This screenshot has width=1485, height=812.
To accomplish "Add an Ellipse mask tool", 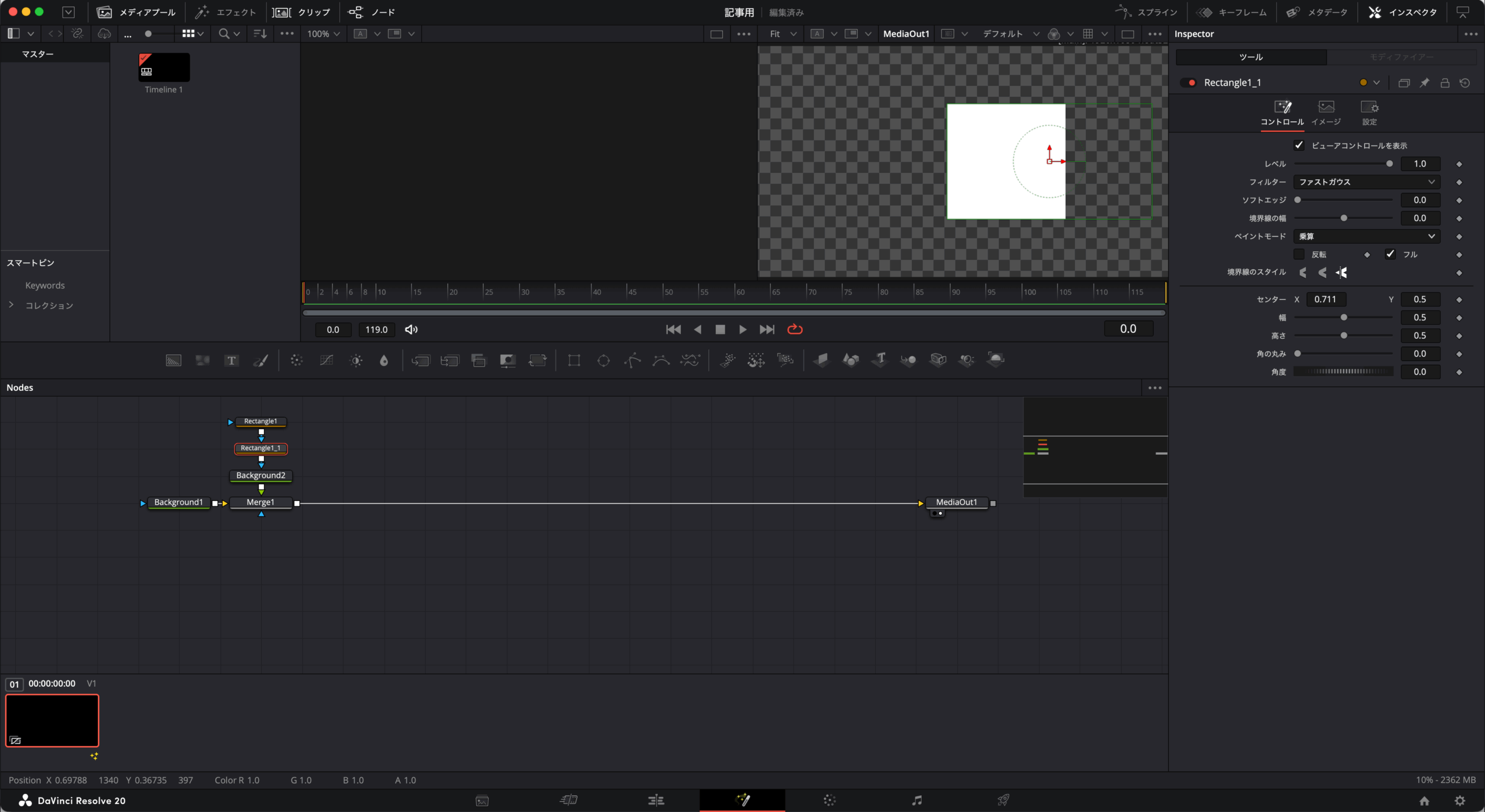I will tap(603, 361).
